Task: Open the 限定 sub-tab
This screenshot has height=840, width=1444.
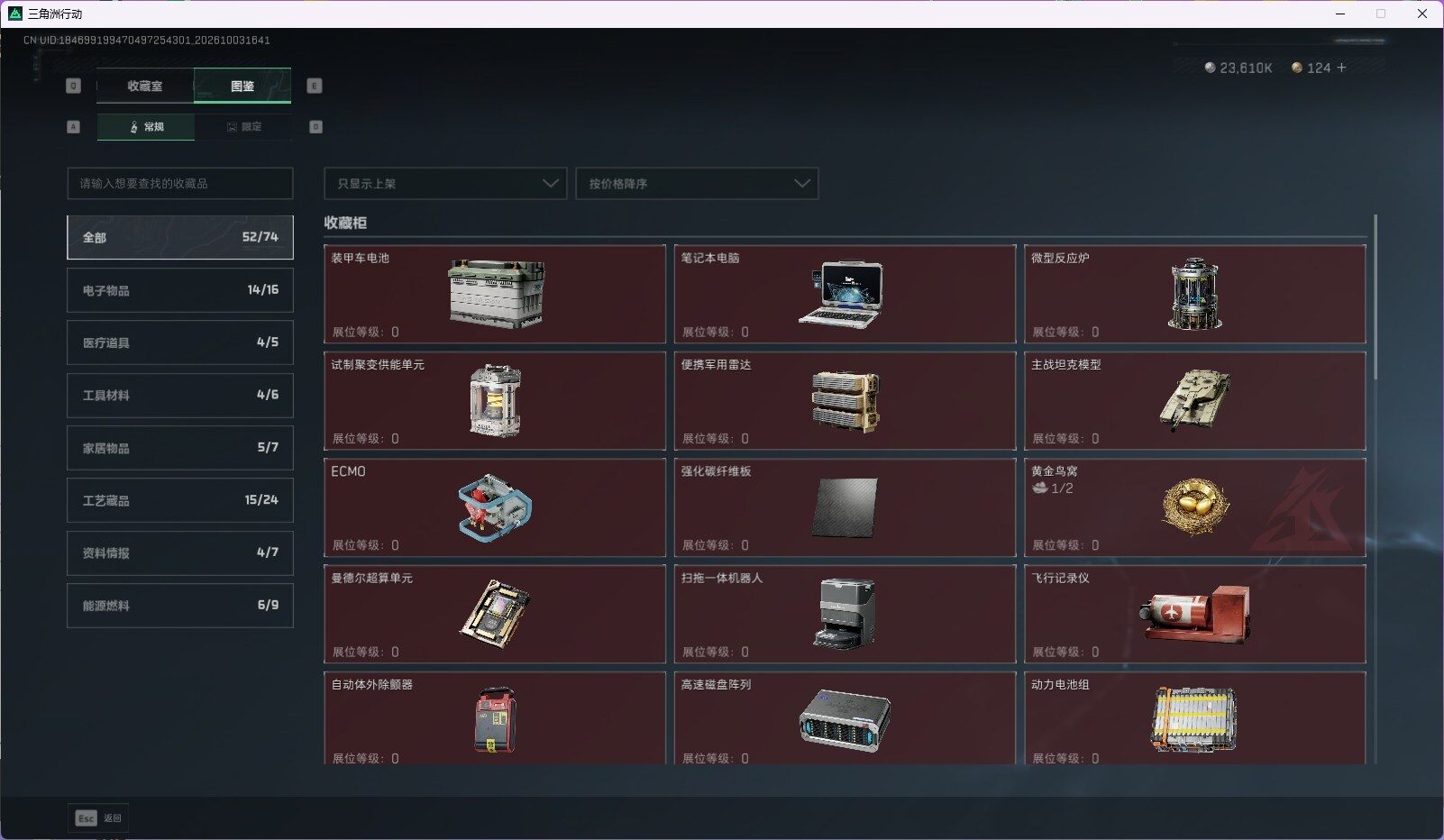Action: point(243,127)
